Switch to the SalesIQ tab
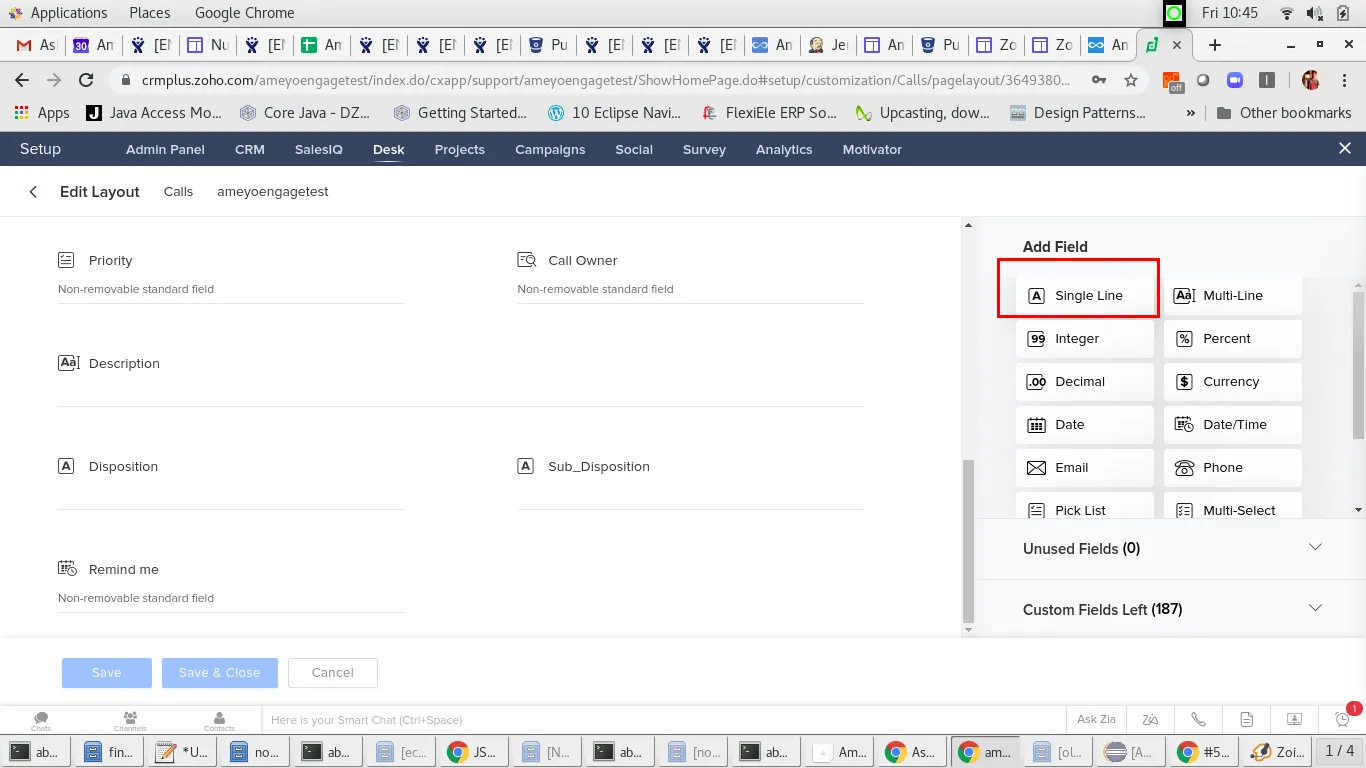Image resolution: width=1366 pixels, height=768 pixels. point(319,149)
